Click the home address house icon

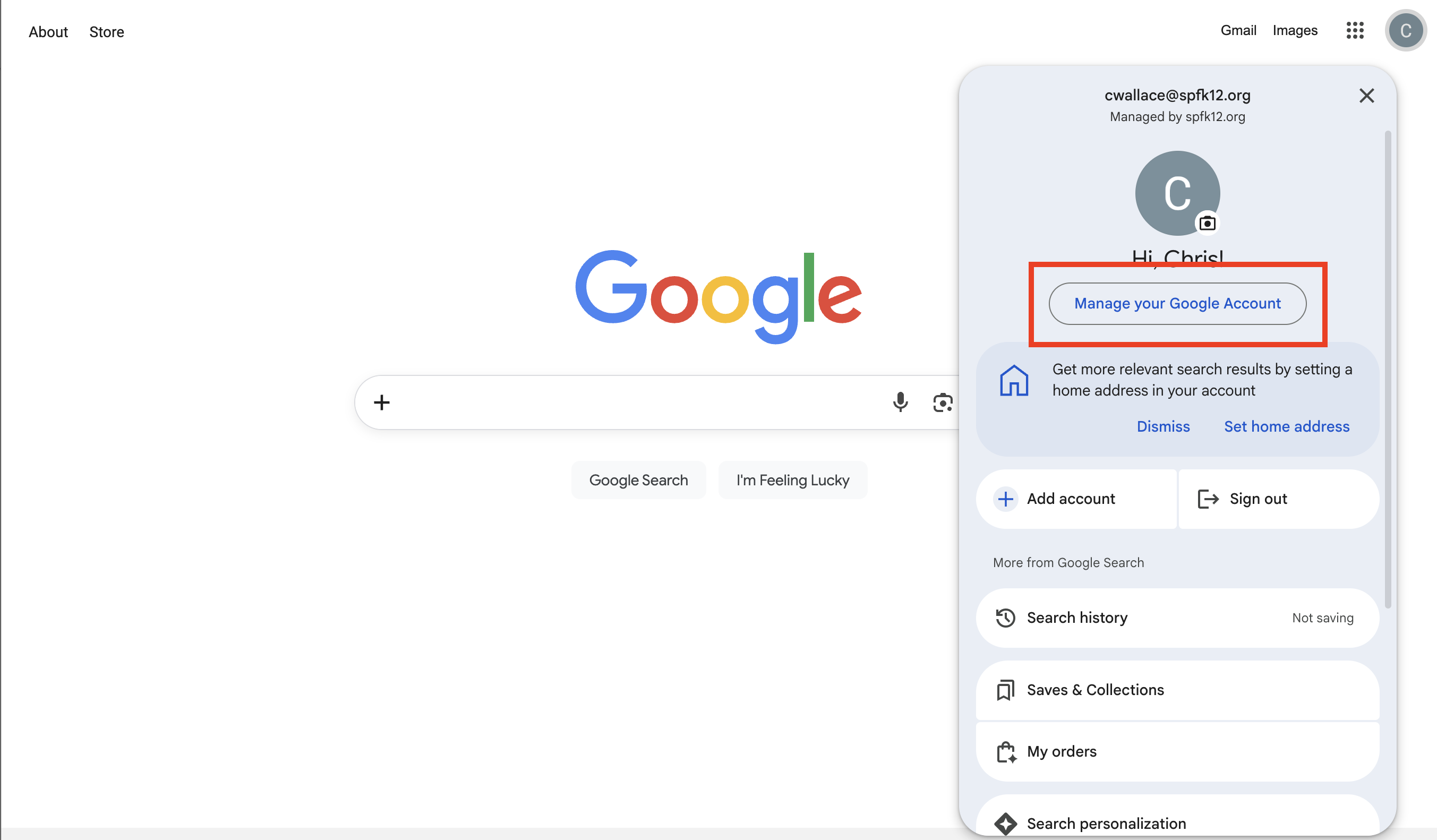pos(1013,380)
